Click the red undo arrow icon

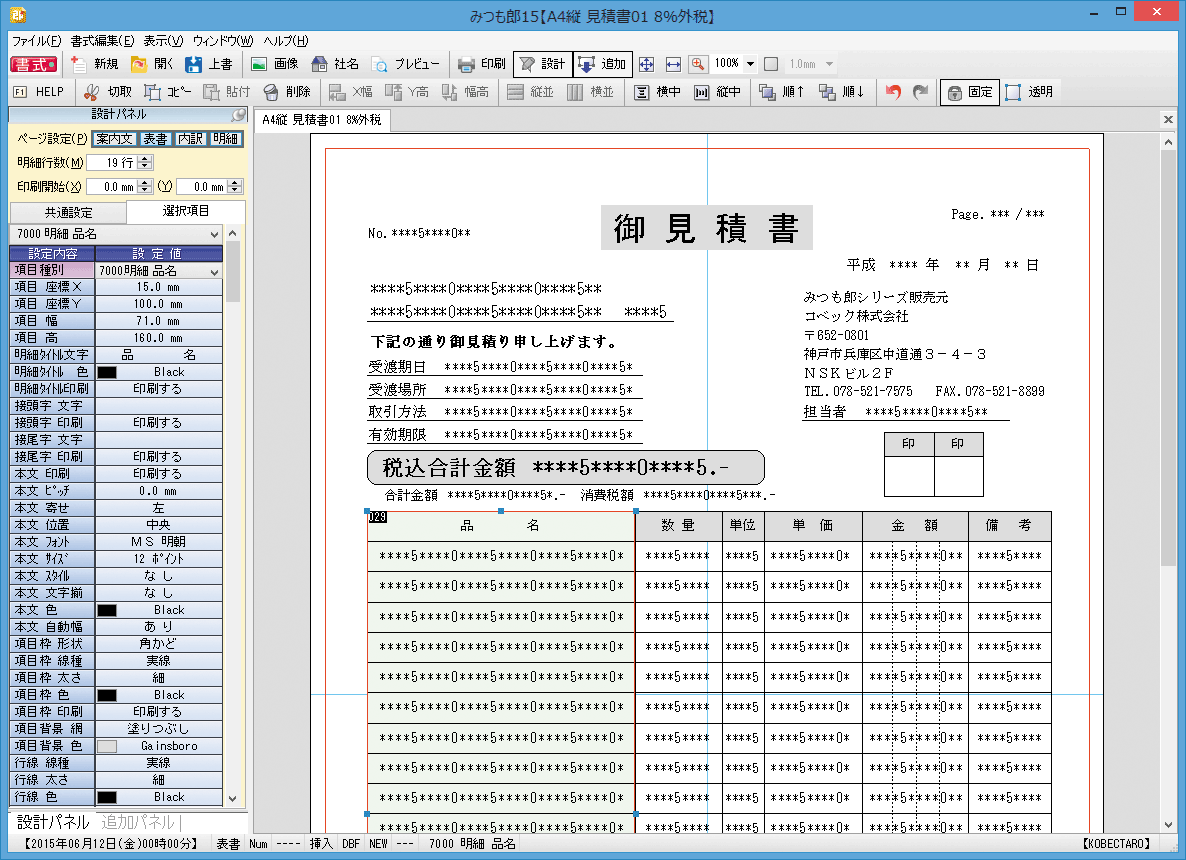(x=893, y=92)
